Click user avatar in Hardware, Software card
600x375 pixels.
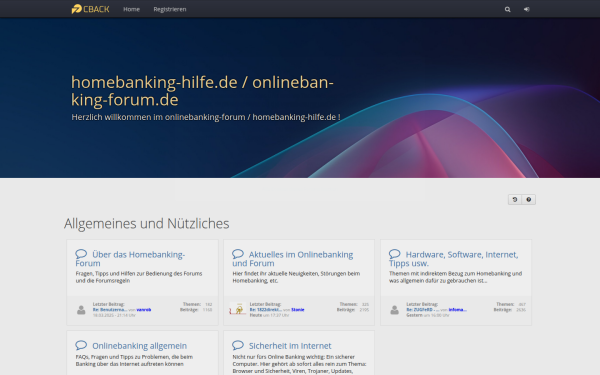395,310
